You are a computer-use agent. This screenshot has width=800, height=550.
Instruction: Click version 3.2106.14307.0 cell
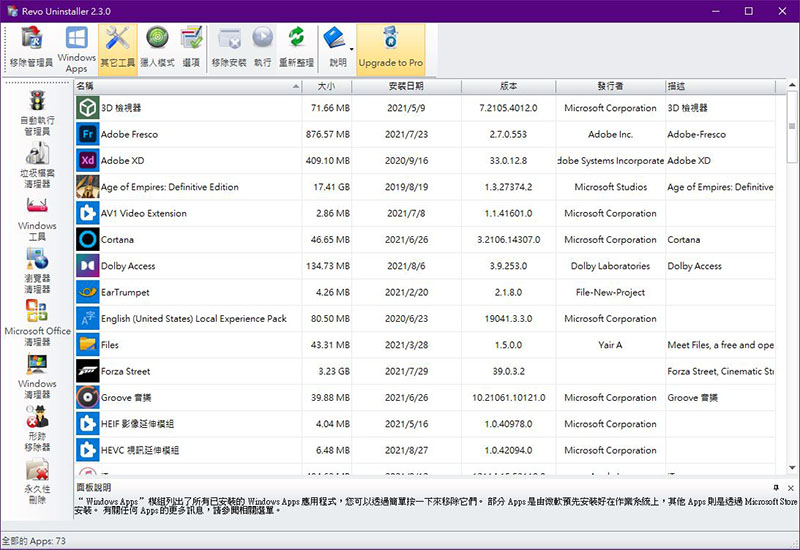pyautogui.click(x=508, y=239)
